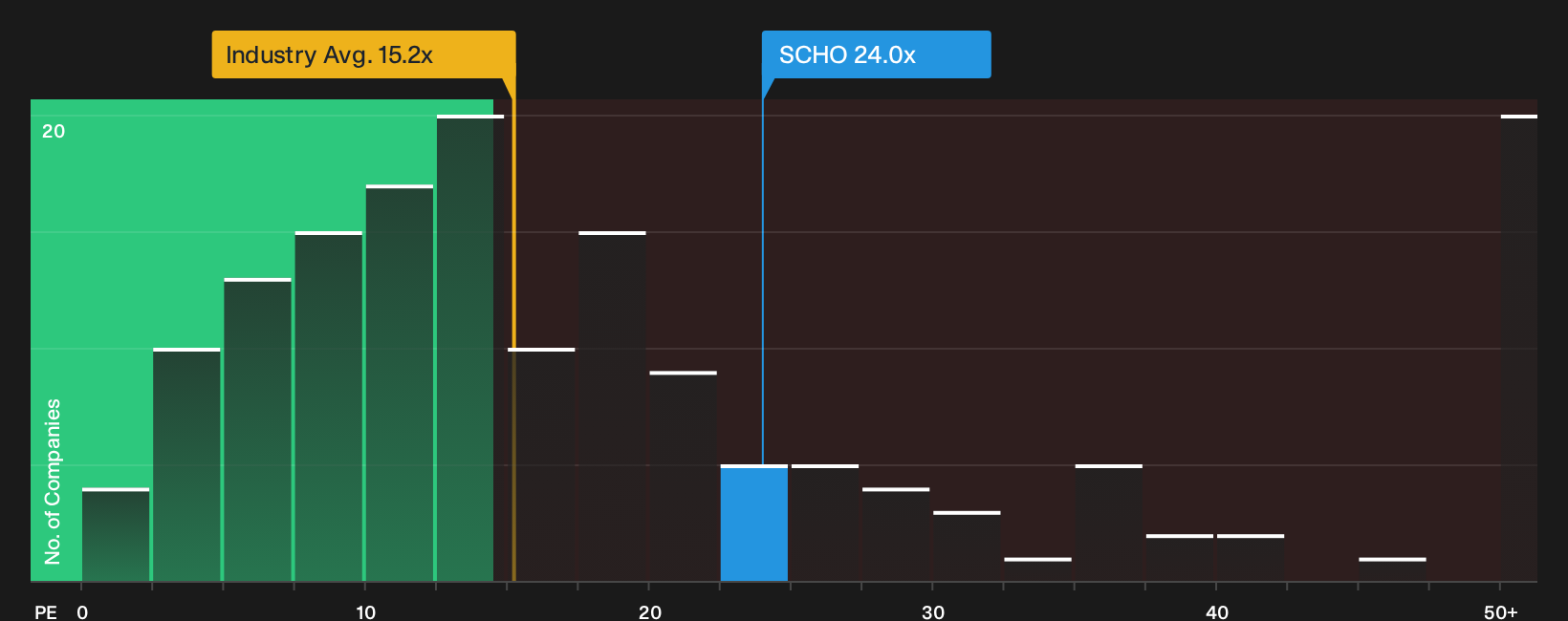
Task: Click the green bar at PE 7.5-10
Action: [329, 407]
